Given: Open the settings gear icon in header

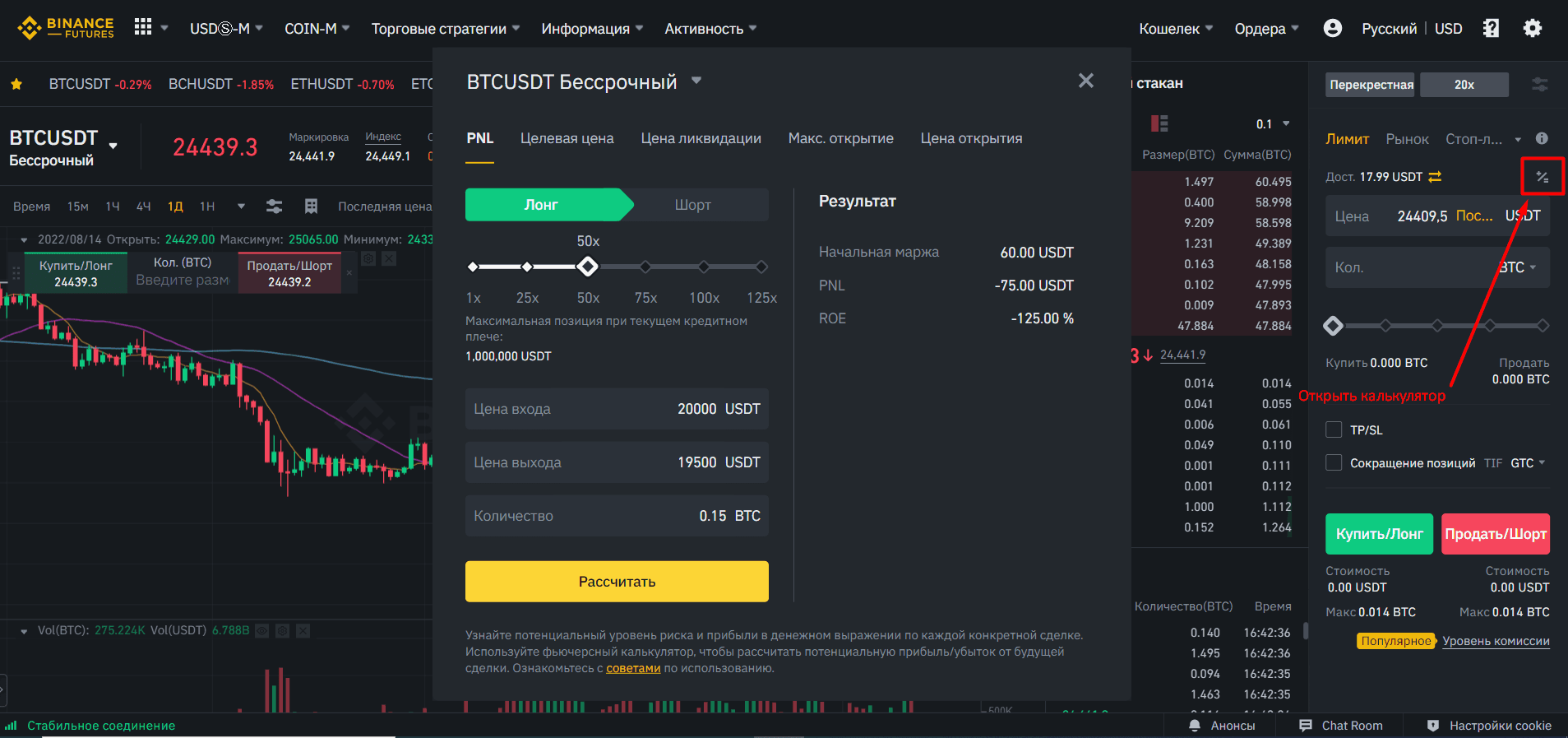Looking at the screenshot, I should point(1533,28).
